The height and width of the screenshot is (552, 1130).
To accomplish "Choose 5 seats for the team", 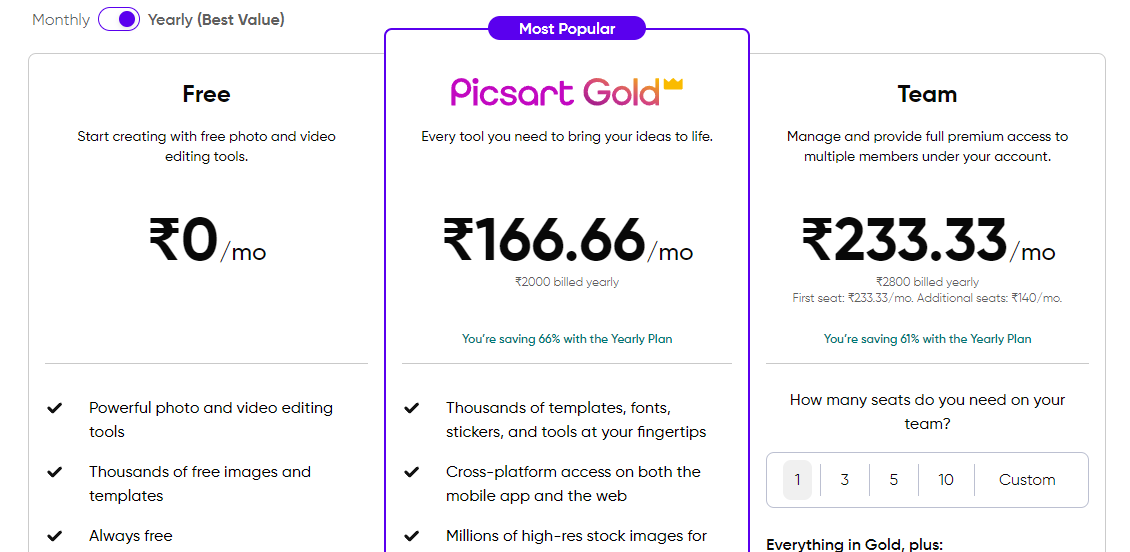I will 894,480.
